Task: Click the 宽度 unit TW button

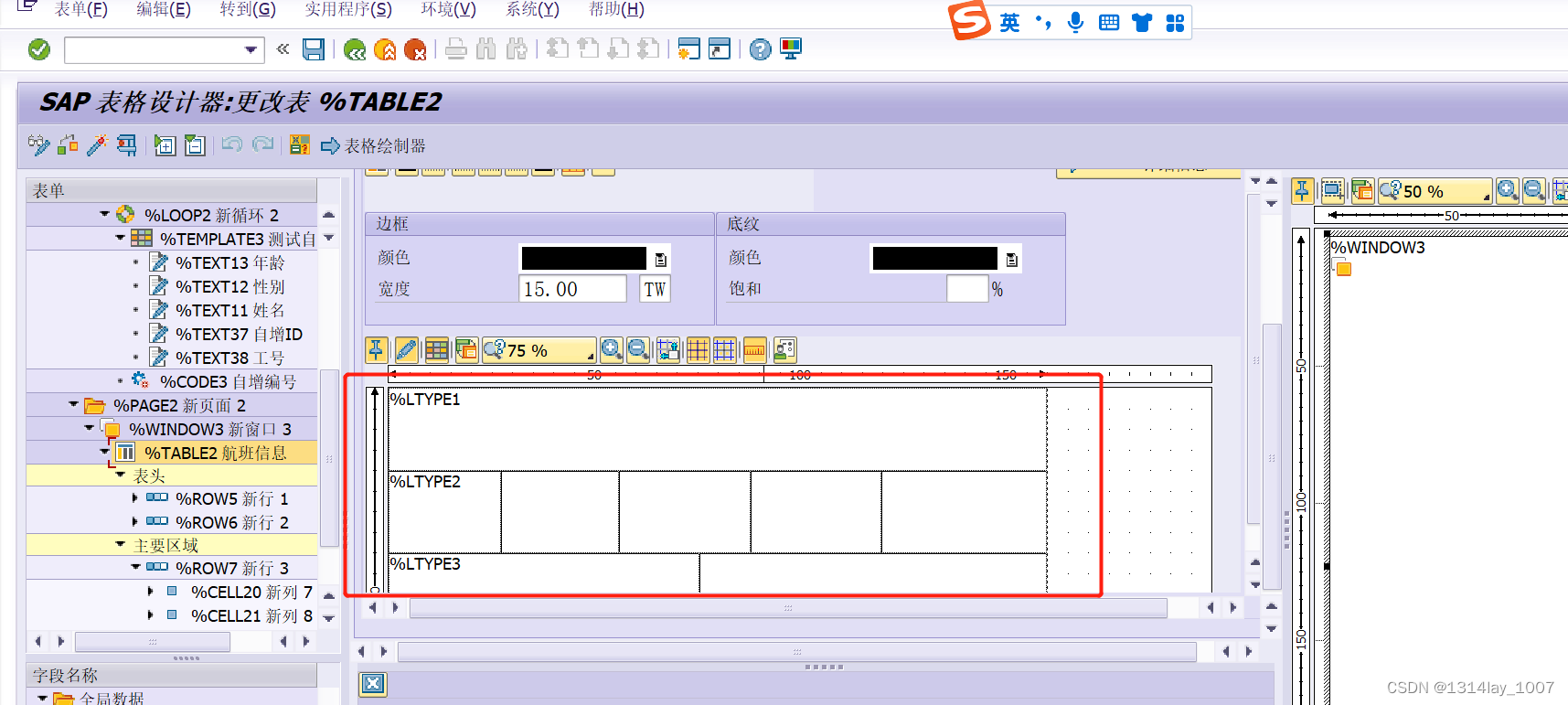Action: pyautogui.click(x=655, y=289)
